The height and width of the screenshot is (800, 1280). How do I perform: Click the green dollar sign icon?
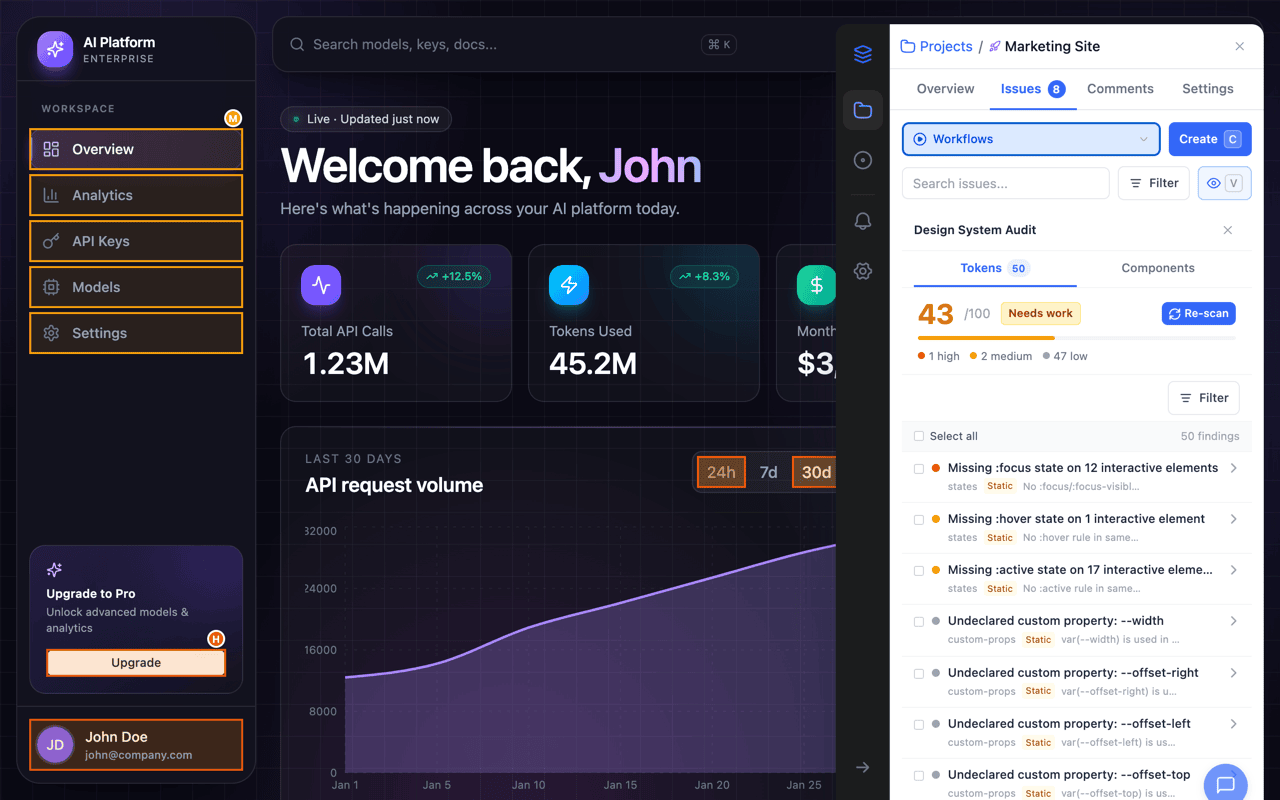816,285
